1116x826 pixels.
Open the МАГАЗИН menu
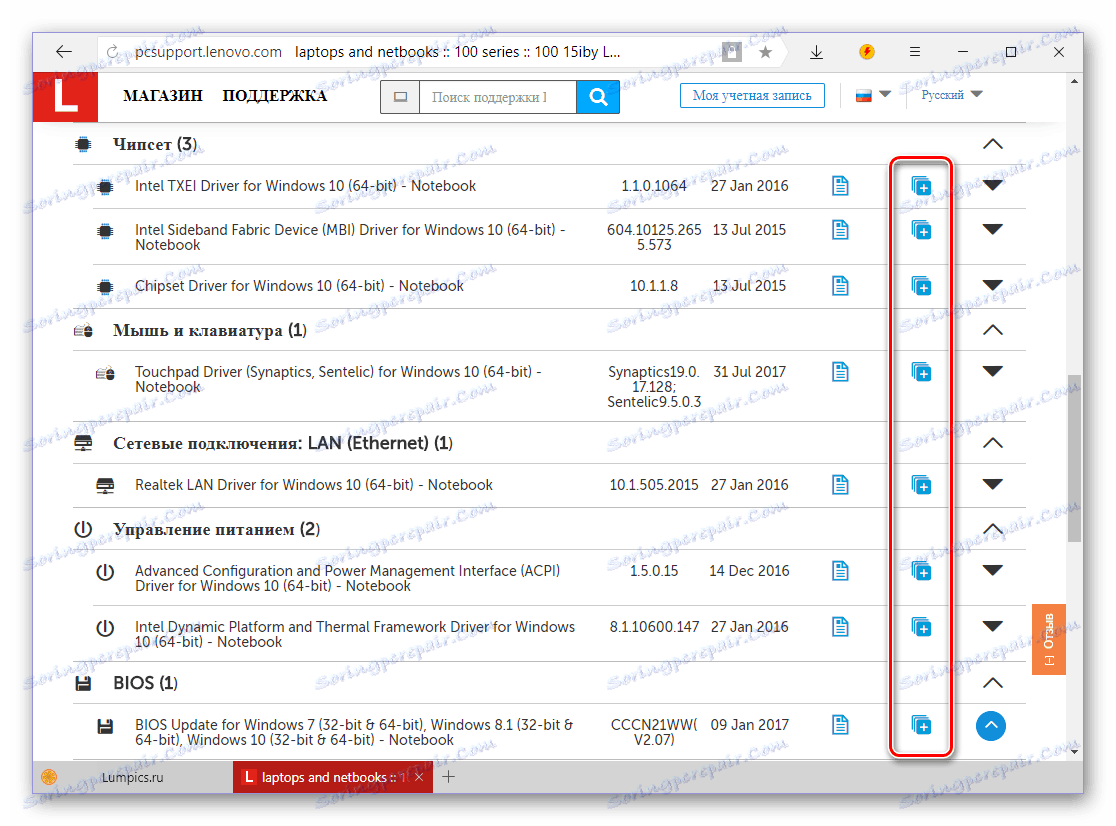pos(162,95)
